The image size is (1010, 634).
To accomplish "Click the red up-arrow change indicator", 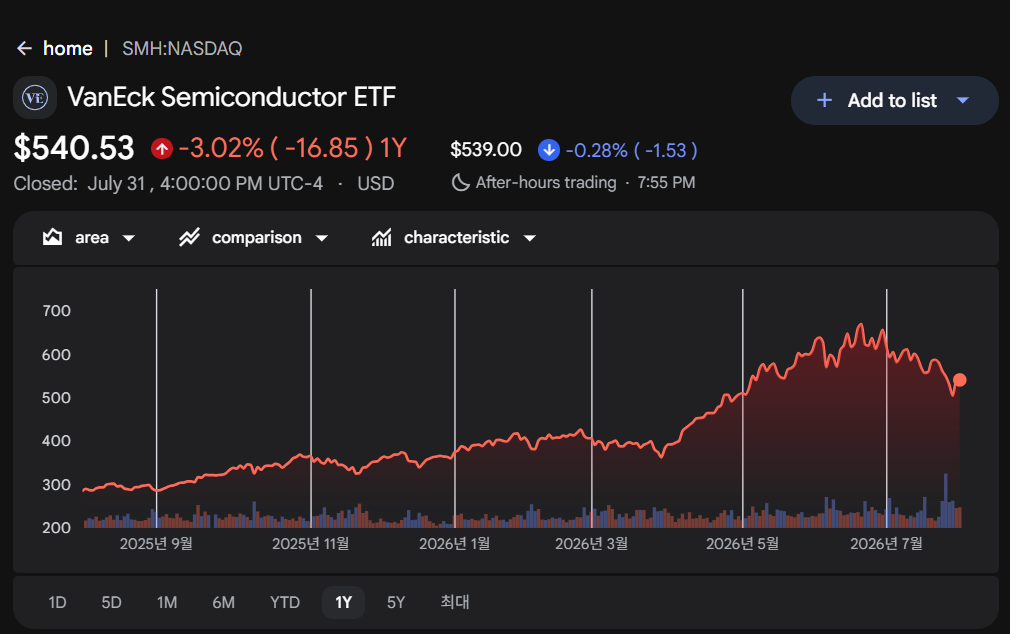I will click(162, 149).
